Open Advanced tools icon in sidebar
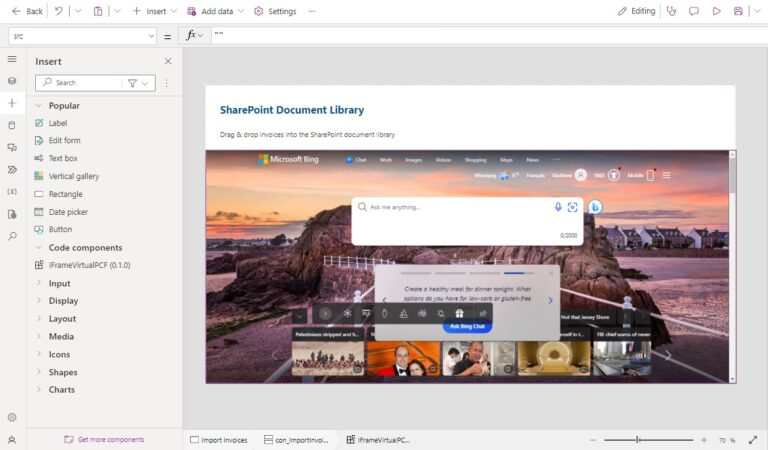This screenshot has height=450, width=768. coord(12,214)
